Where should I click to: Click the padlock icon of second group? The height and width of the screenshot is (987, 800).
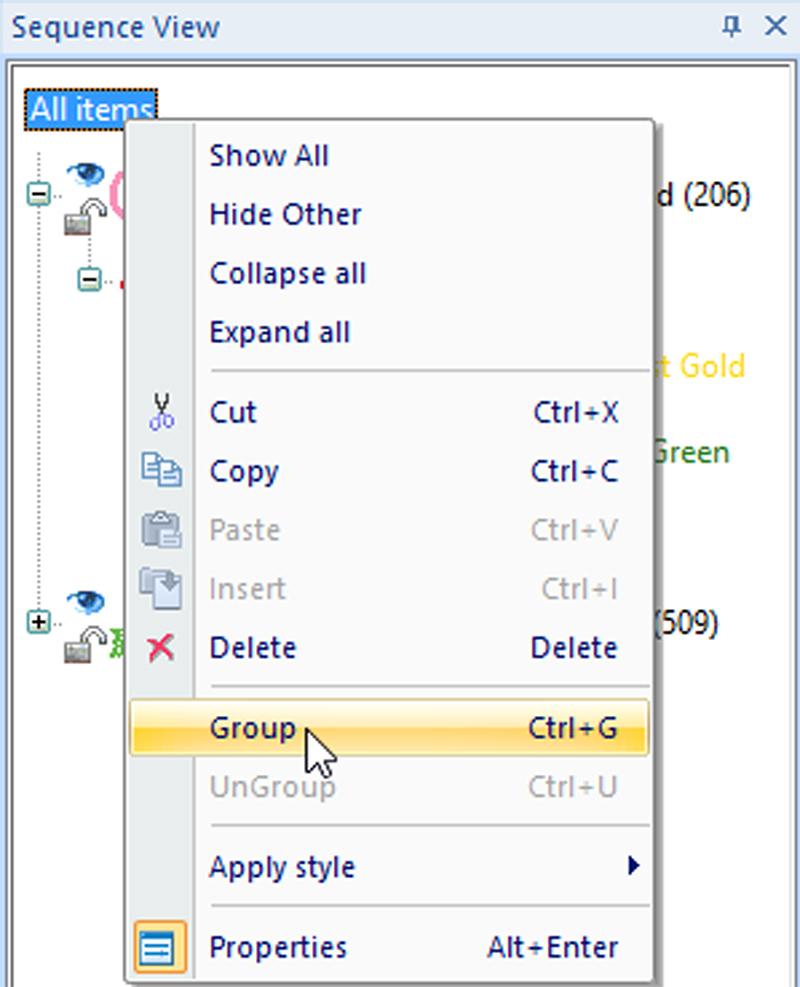pyautogui.click(x=84, y=646)
